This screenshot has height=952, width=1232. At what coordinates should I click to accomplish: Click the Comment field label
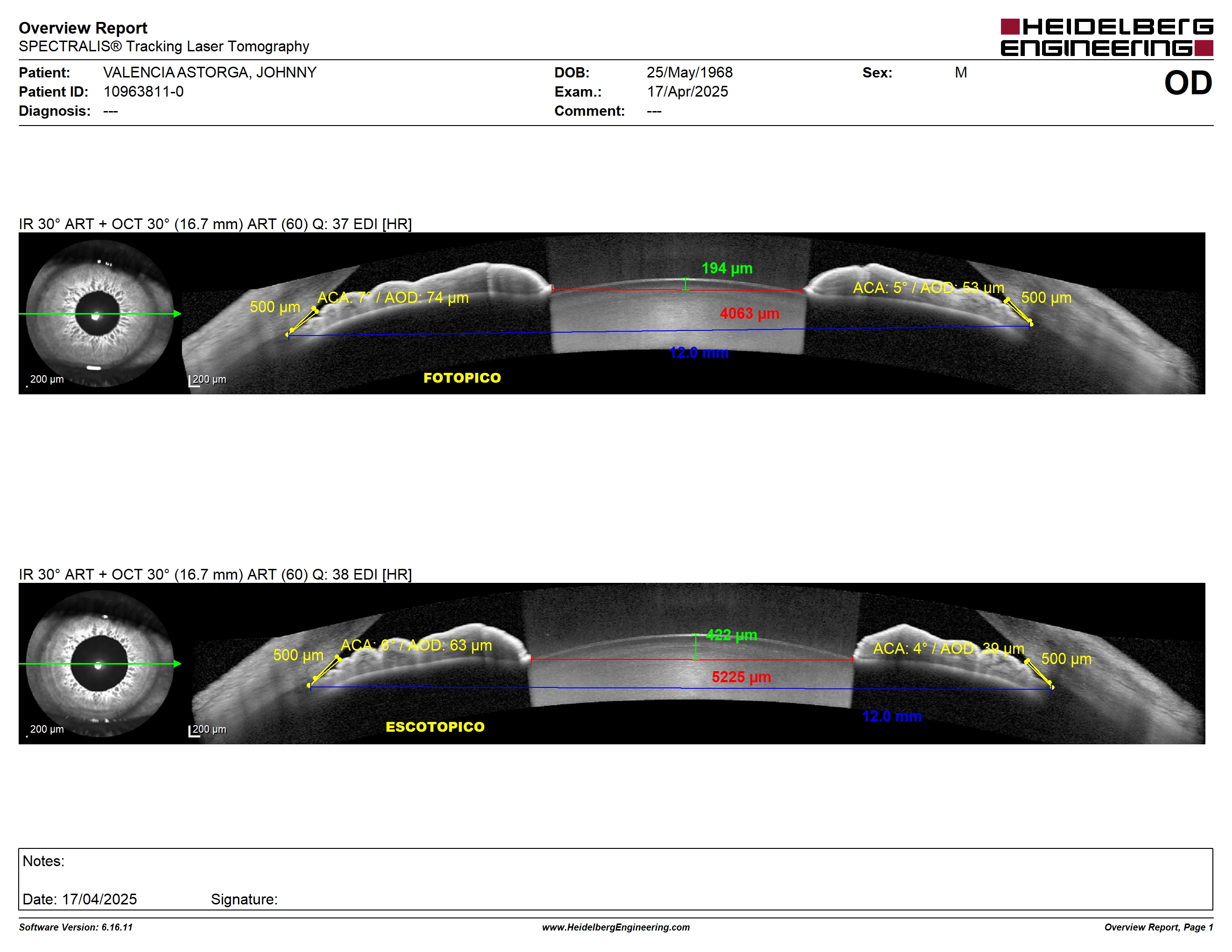point(589,111)
